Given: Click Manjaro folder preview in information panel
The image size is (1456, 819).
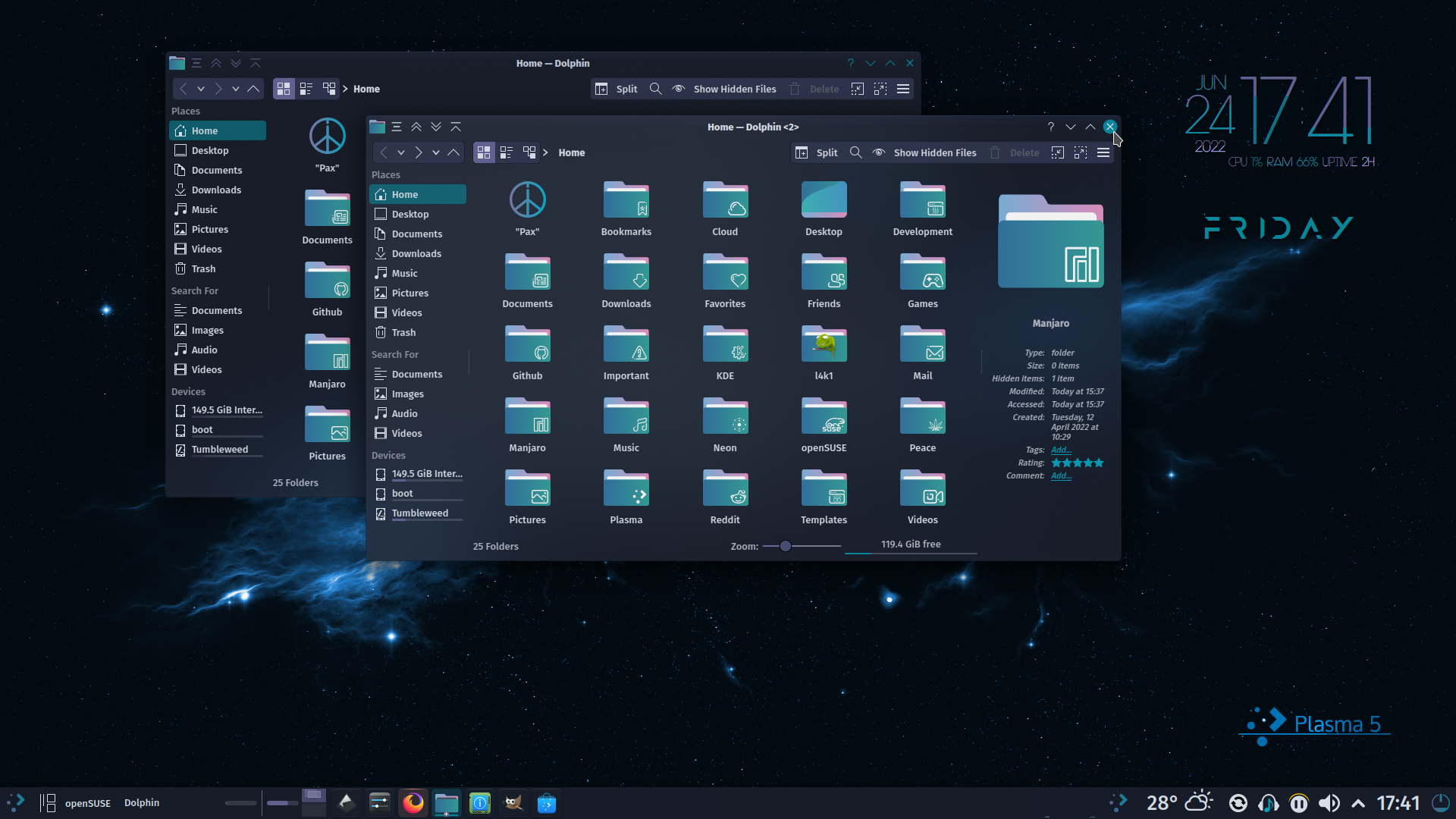Looking at the screenshot, I should point(1051,241).
